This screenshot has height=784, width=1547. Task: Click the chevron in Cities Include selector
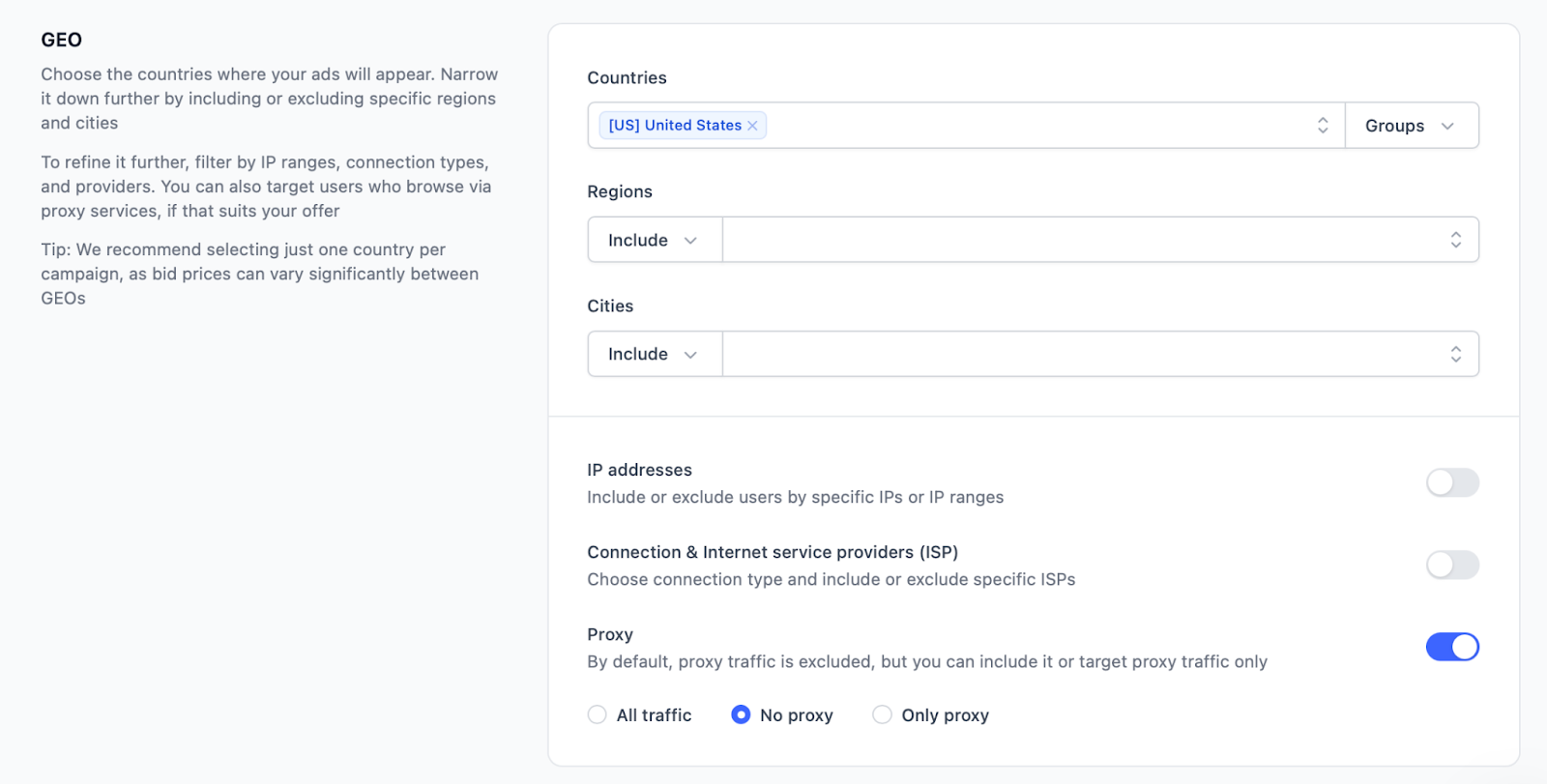(x=690, y=355)
